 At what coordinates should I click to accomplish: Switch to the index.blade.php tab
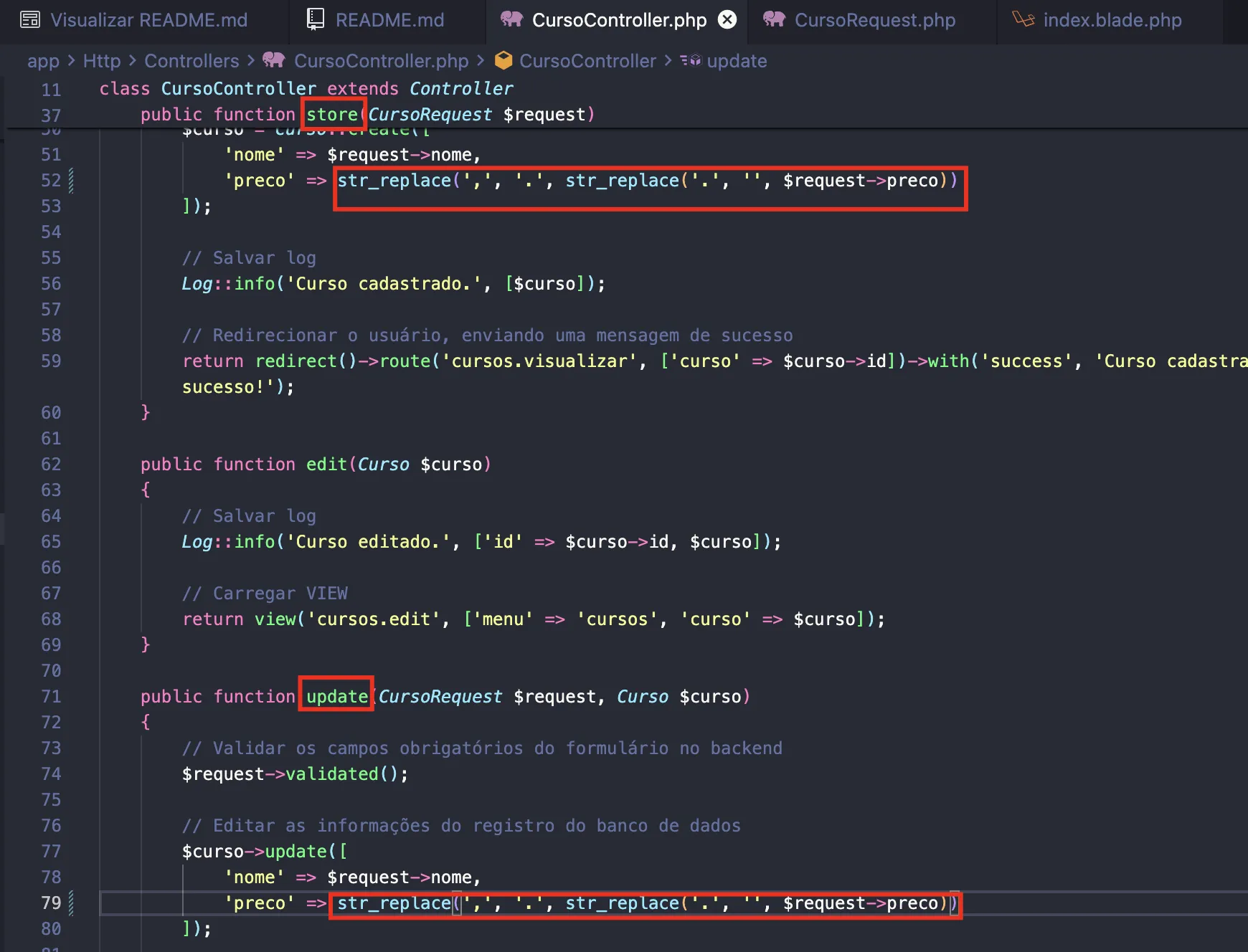point(1112,20)
